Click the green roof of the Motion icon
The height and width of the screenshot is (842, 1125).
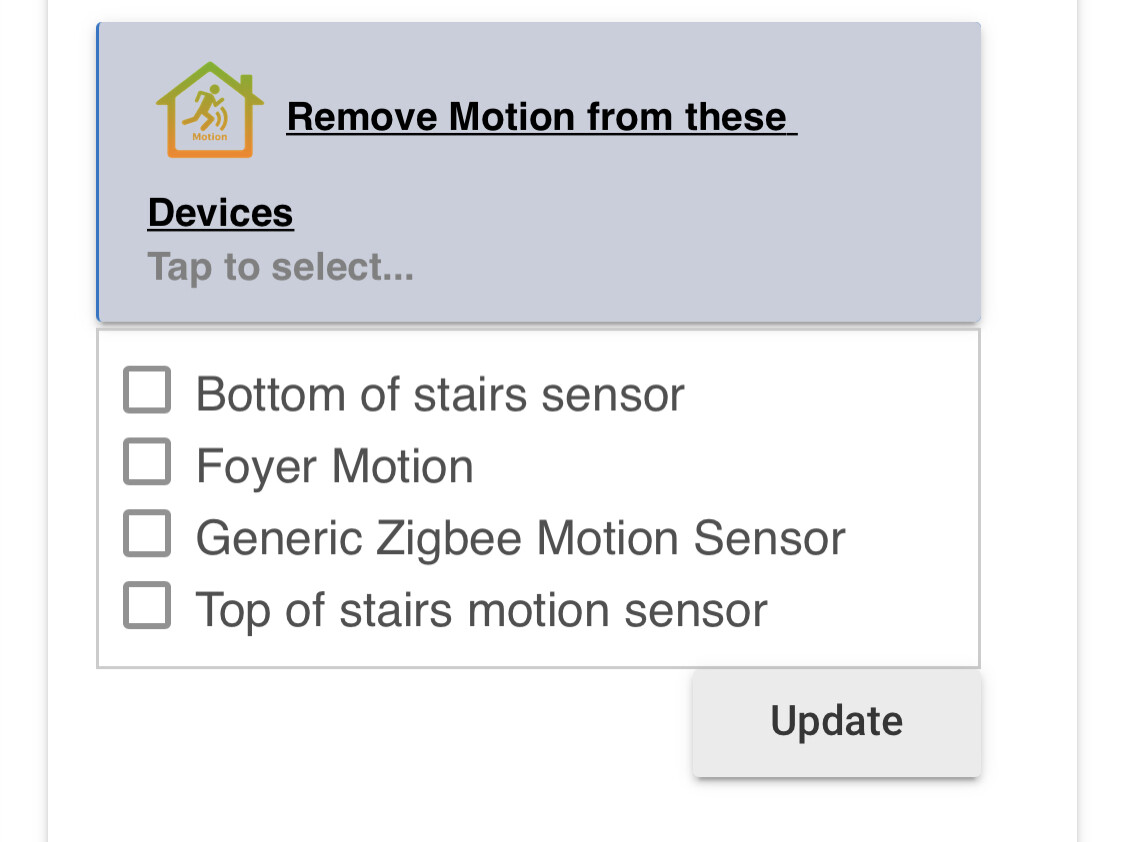210,80
